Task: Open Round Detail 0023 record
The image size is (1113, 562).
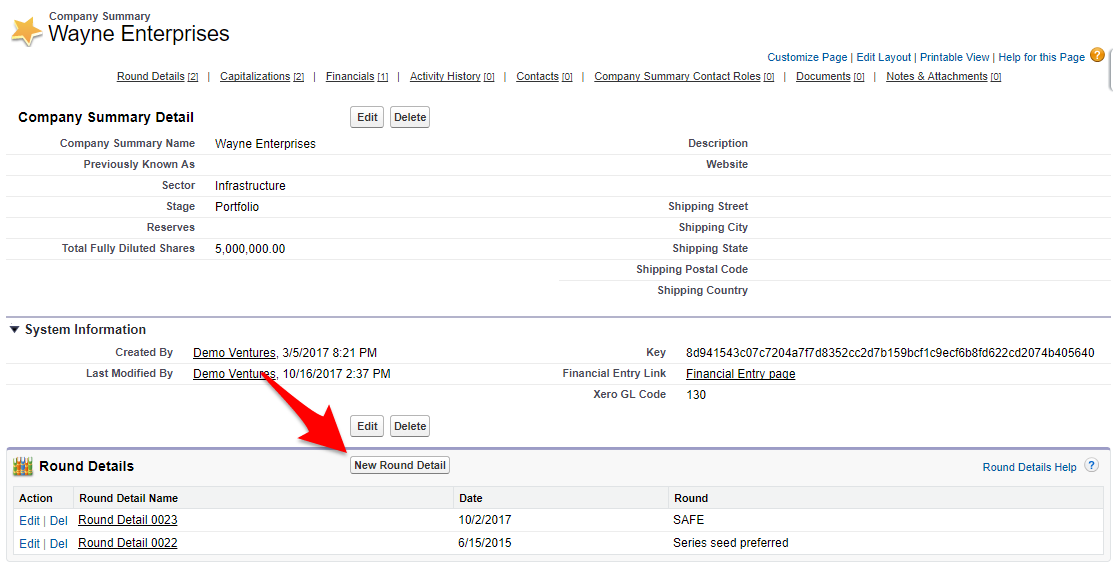Action: (x=128, y=520)
